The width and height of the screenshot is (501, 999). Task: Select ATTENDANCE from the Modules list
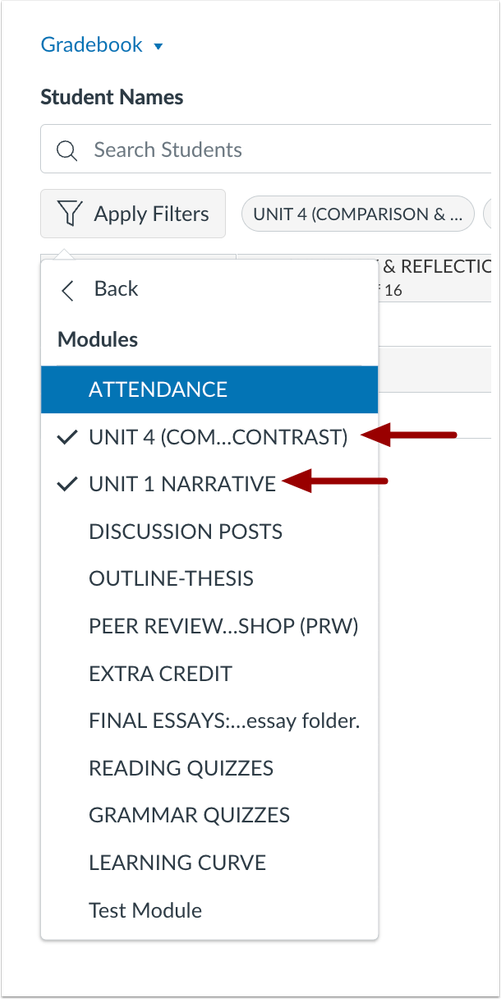(210, 389)
